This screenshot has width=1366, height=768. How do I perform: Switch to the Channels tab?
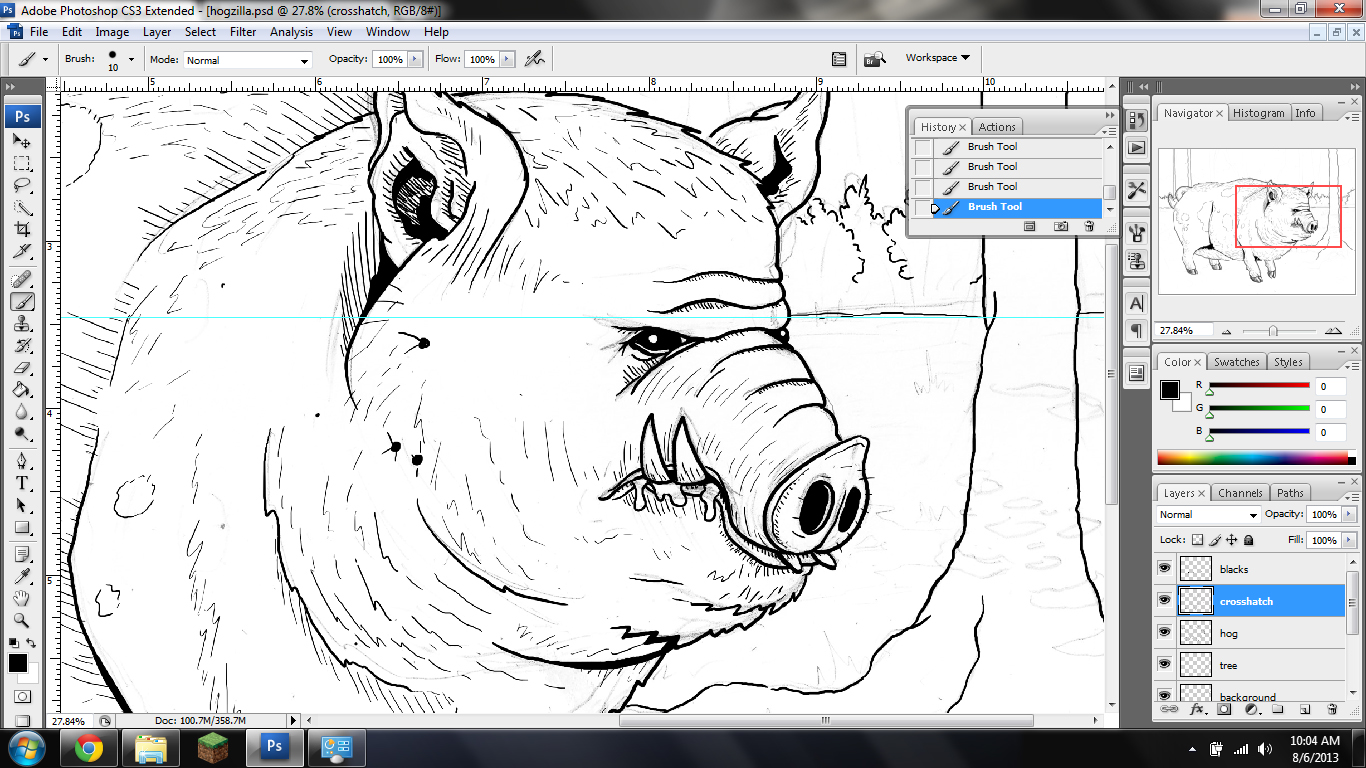(x=1240, y=492)
